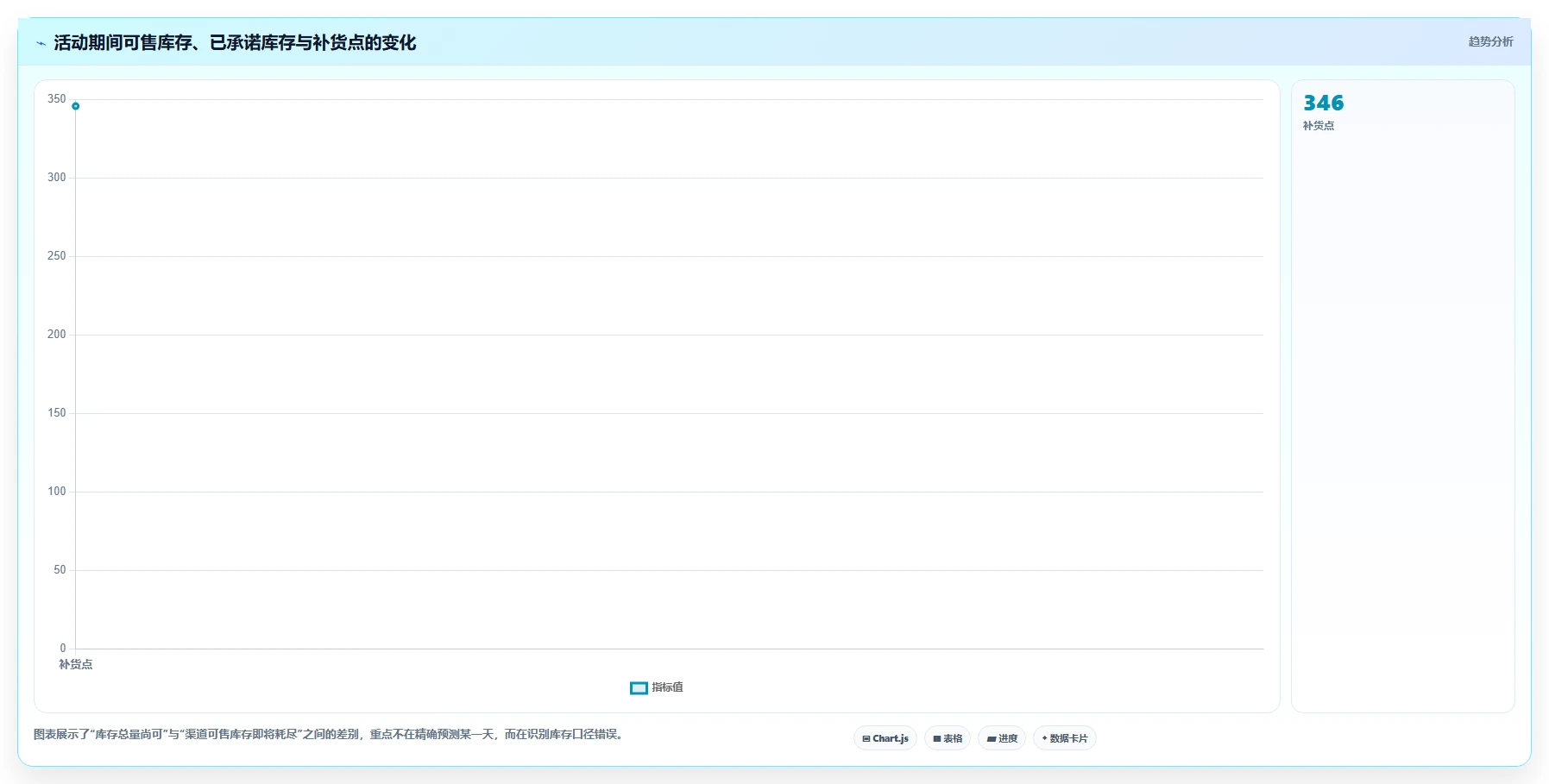Select the 表格 chip
1549x784 pixels.
coord(948,738)
